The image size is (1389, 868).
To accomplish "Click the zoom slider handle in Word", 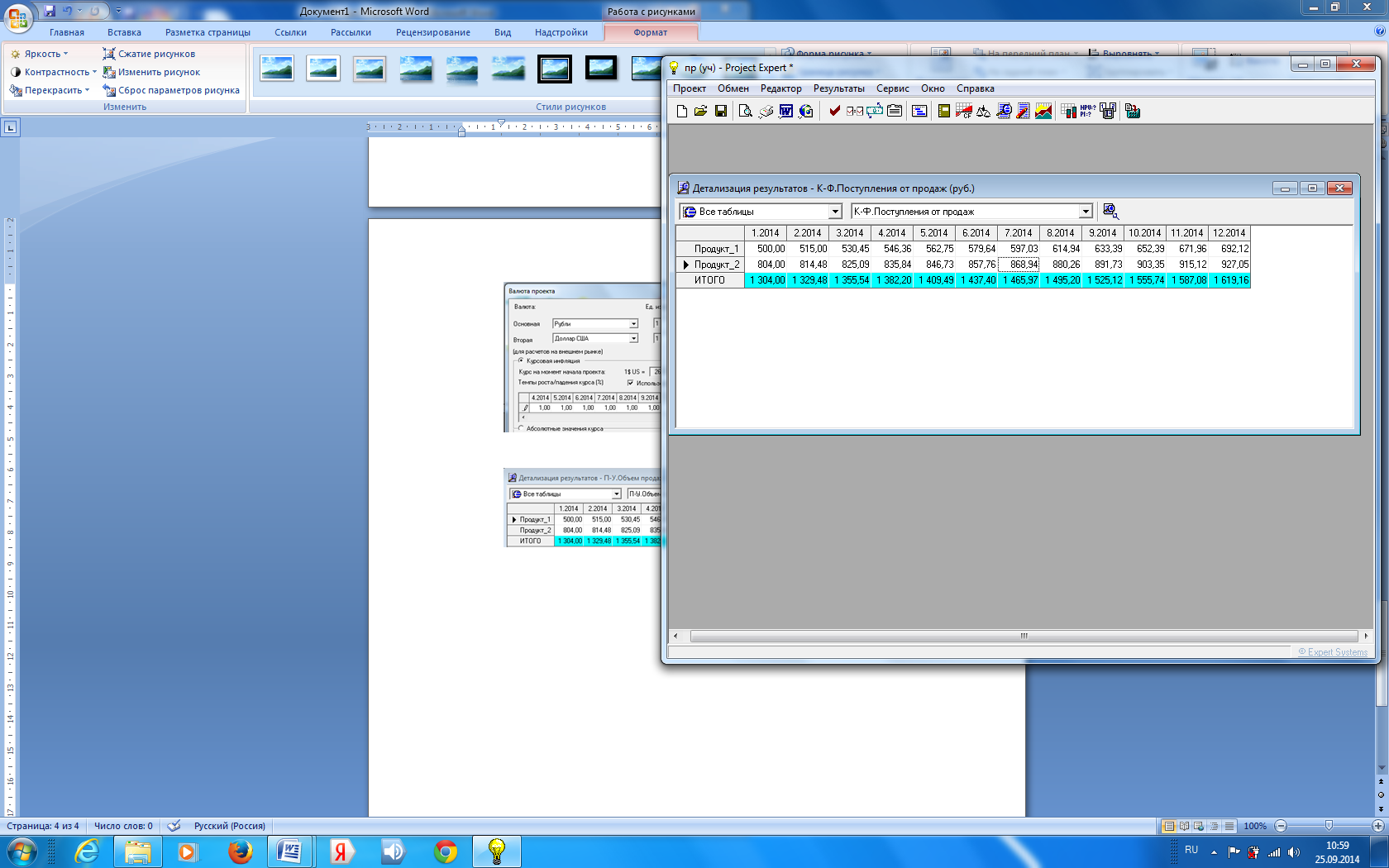I will (x=1329, y=826).
